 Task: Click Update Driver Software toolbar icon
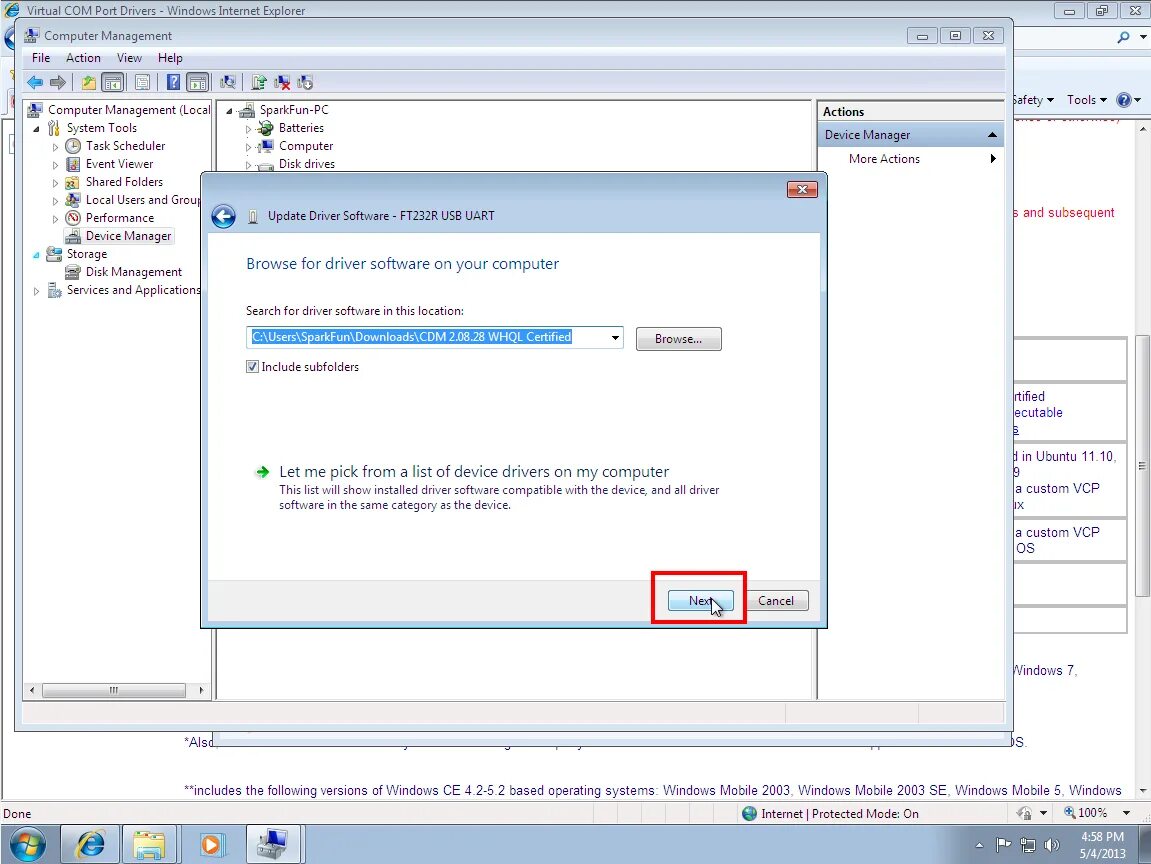[x=258, y=82]
